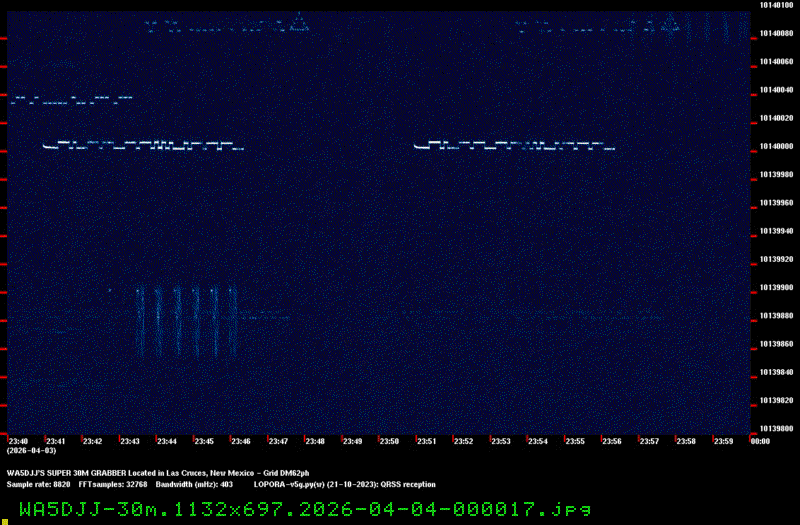
Task: Click the 23:45 time axis label
Action: tap(204, 441)
